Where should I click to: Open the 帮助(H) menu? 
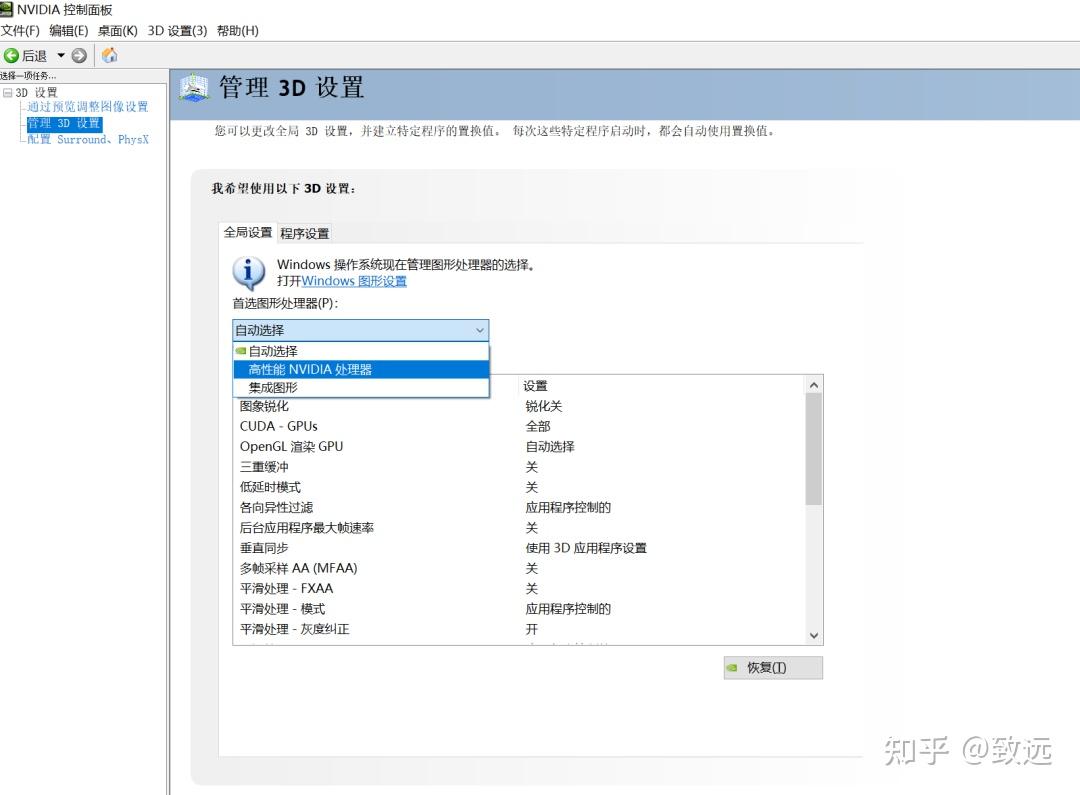[x=238, y=31]
